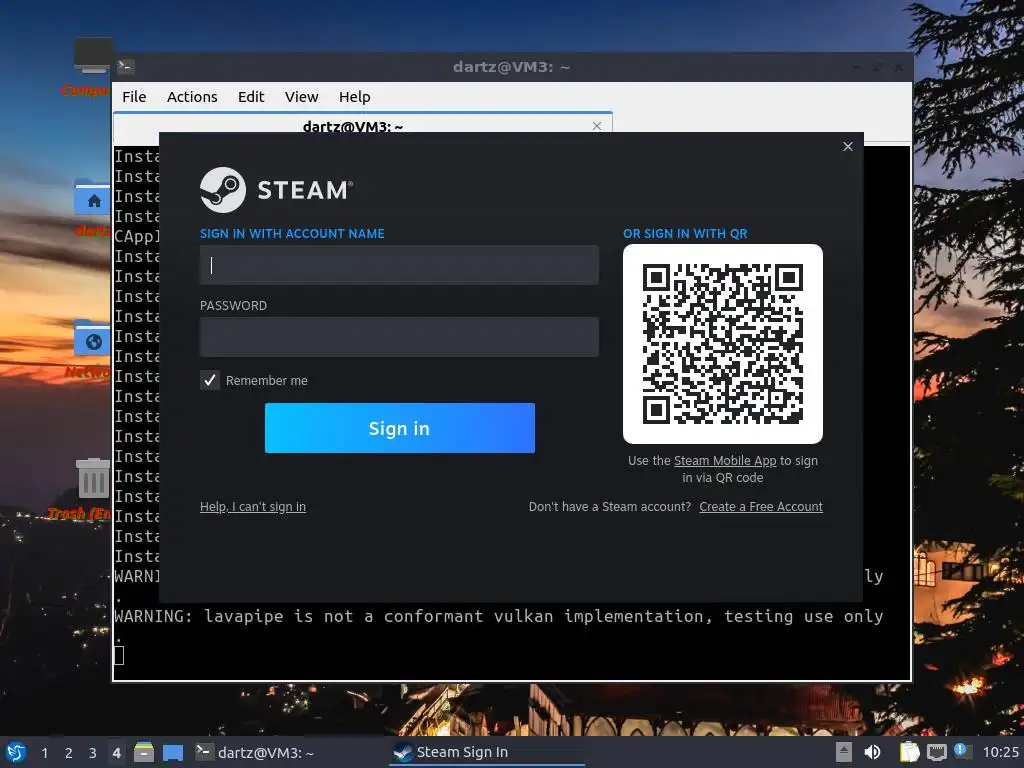Open the terminal View menu
Screen dimensions: 1024x768
(x=301, y=97)
